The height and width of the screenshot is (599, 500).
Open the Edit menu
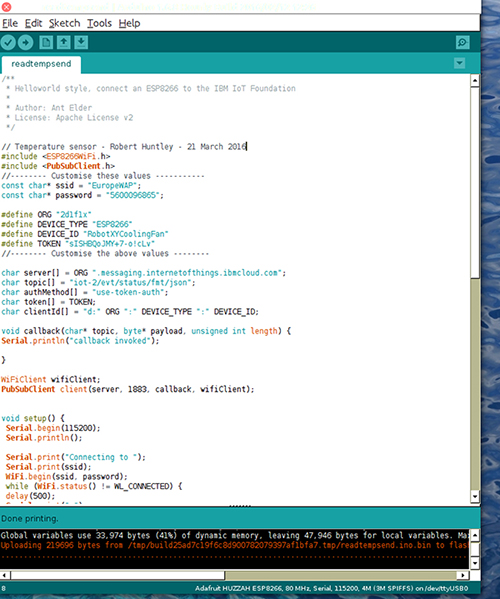click(34, 23)
